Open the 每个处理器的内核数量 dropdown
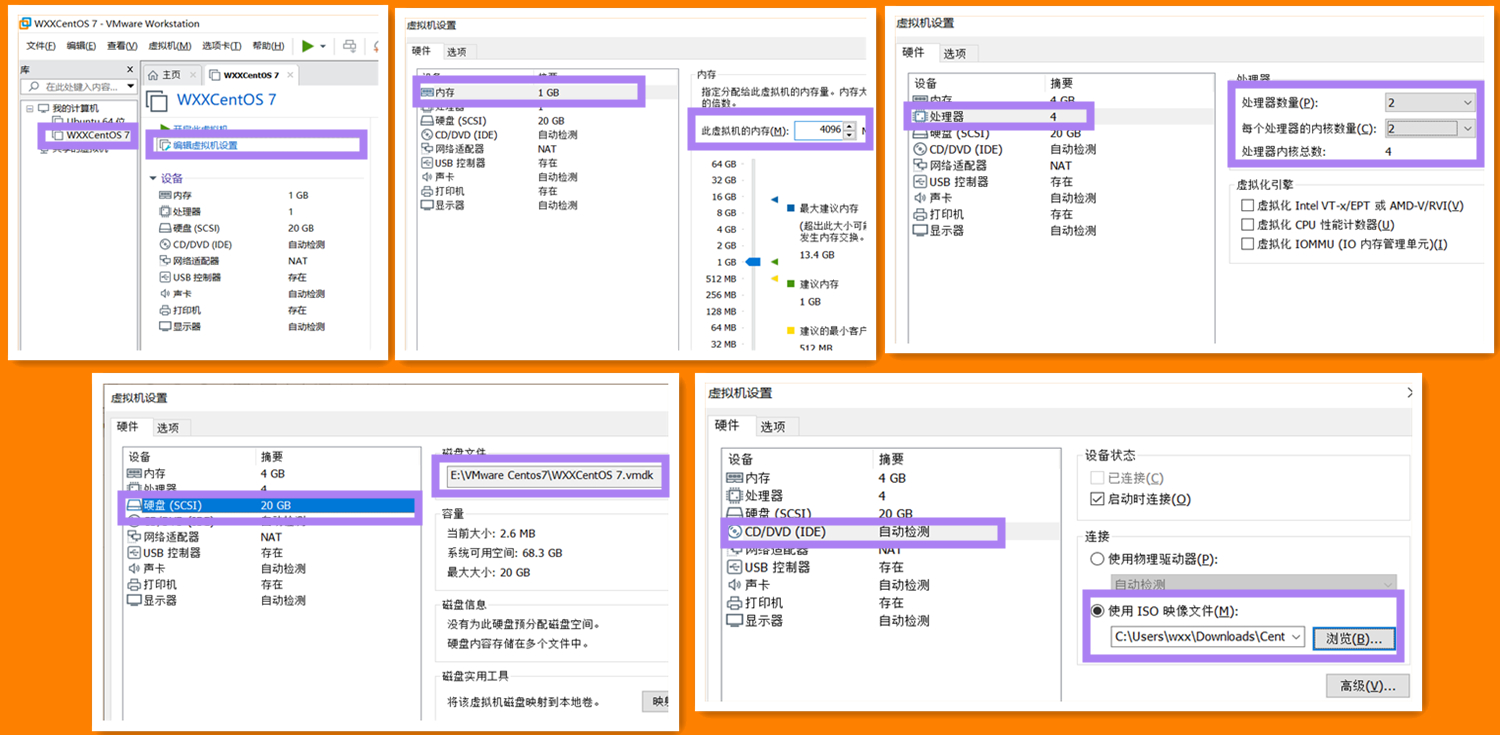 point(1430,128)
